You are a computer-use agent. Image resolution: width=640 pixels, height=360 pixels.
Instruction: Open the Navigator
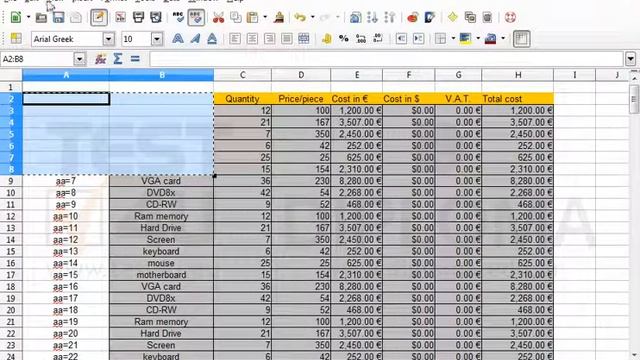click(453, 18)
